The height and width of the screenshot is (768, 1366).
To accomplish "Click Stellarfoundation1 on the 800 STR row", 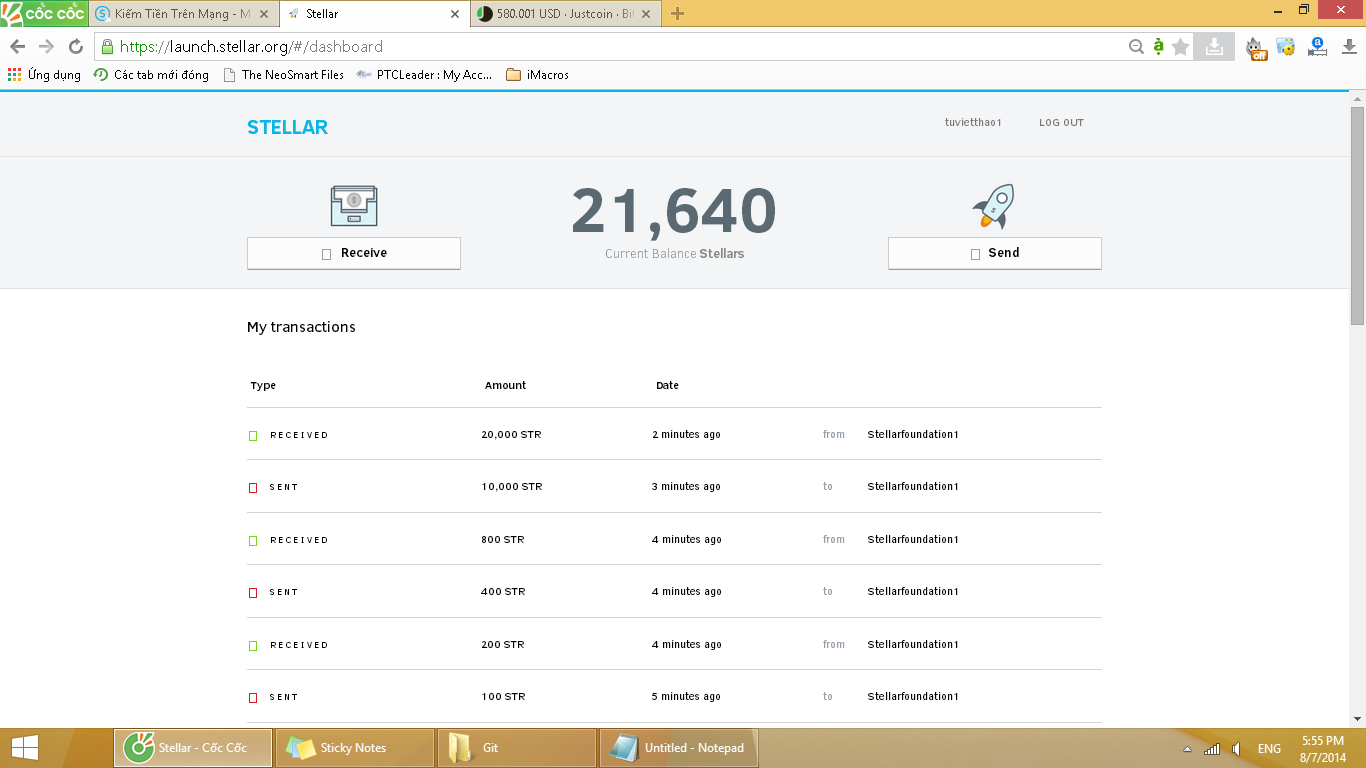I will 913,540.
